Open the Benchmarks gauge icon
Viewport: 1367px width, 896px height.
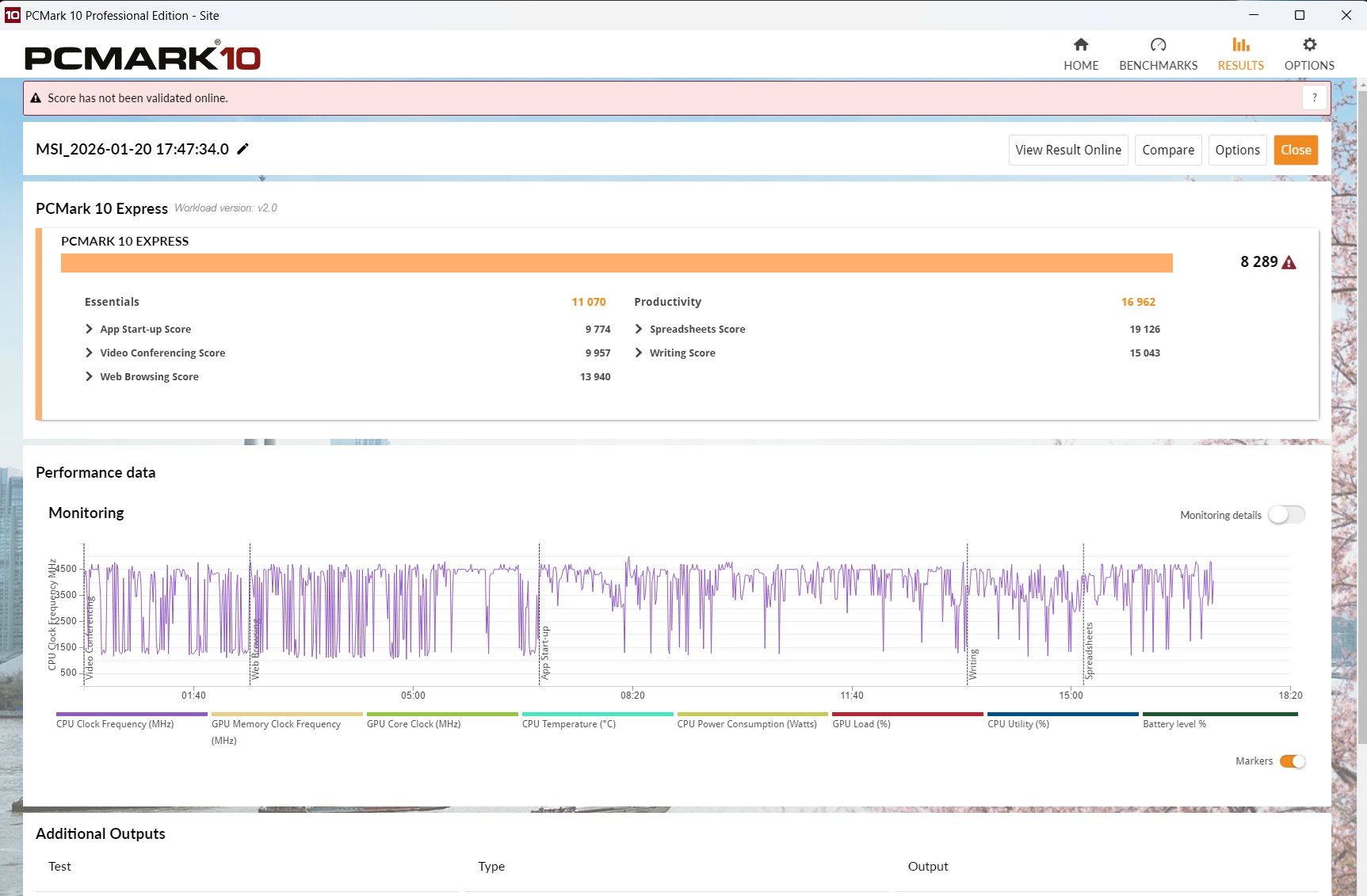coord(1158,45)
